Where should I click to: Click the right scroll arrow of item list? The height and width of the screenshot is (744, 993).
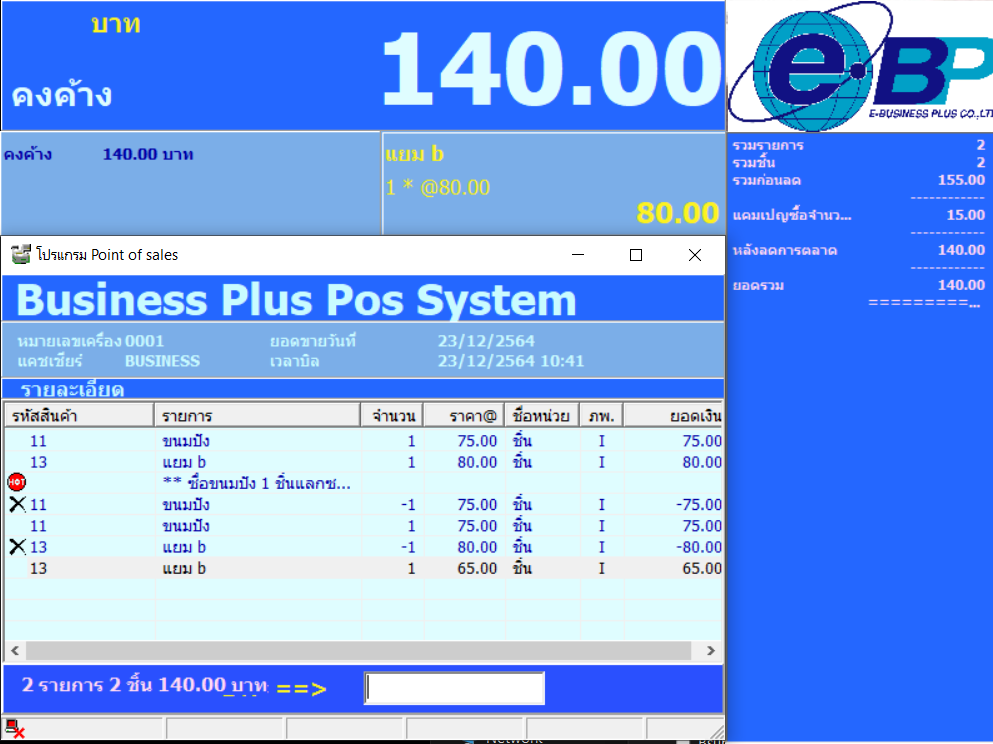pyautogui.click(x=711, y=650)
